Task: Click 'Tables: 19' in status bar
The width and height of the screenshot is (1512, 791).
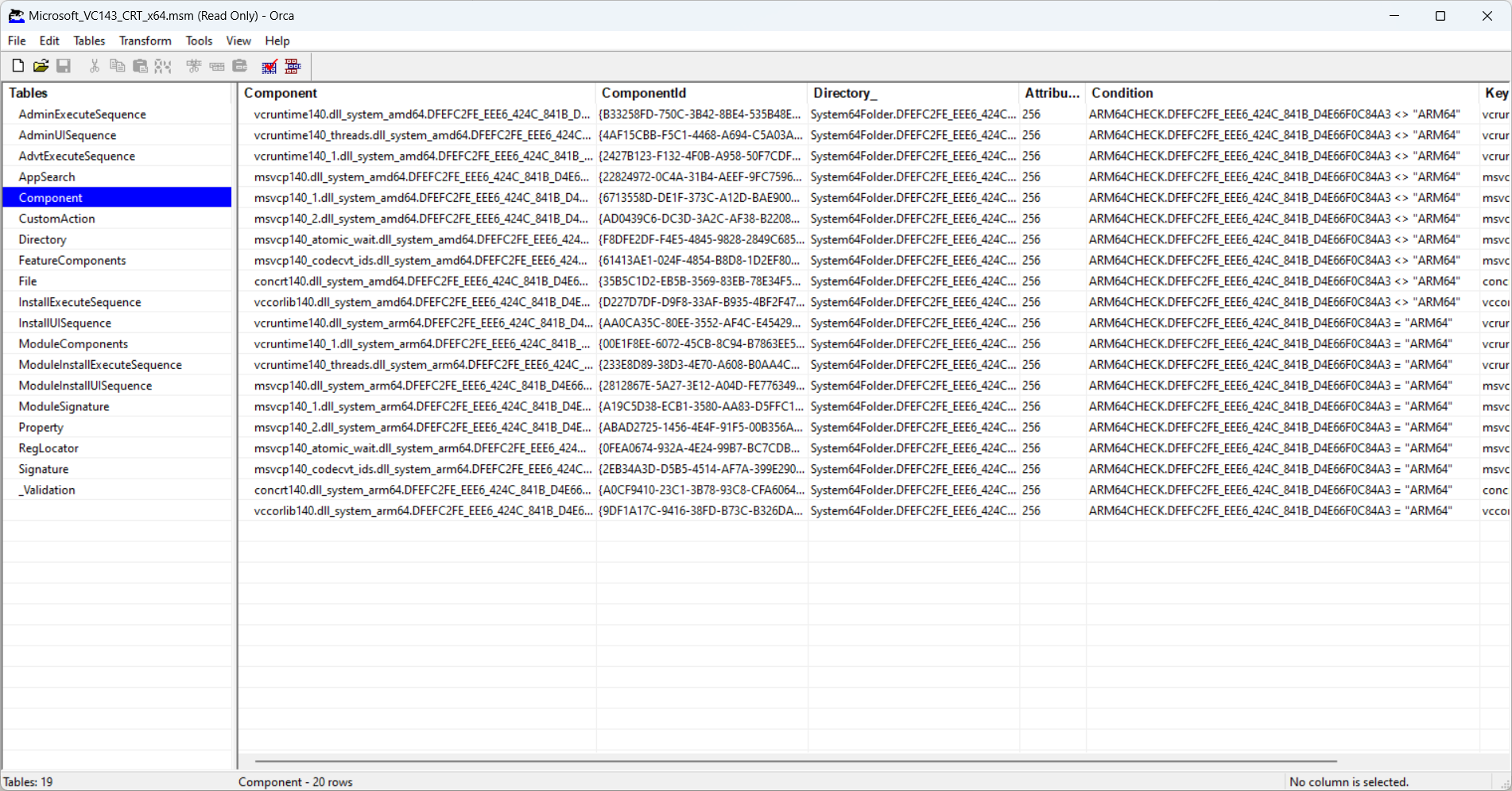Action: point(29,781)
